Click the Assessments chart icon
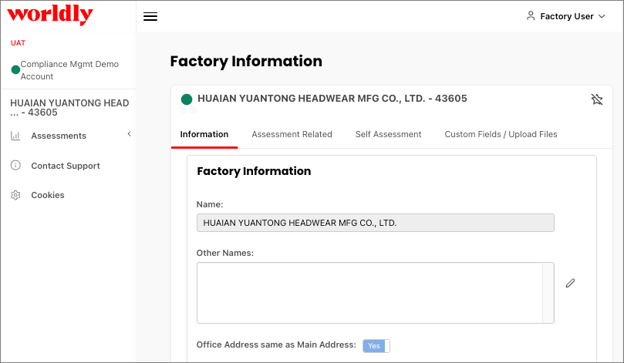 click(x=16, y=136)
